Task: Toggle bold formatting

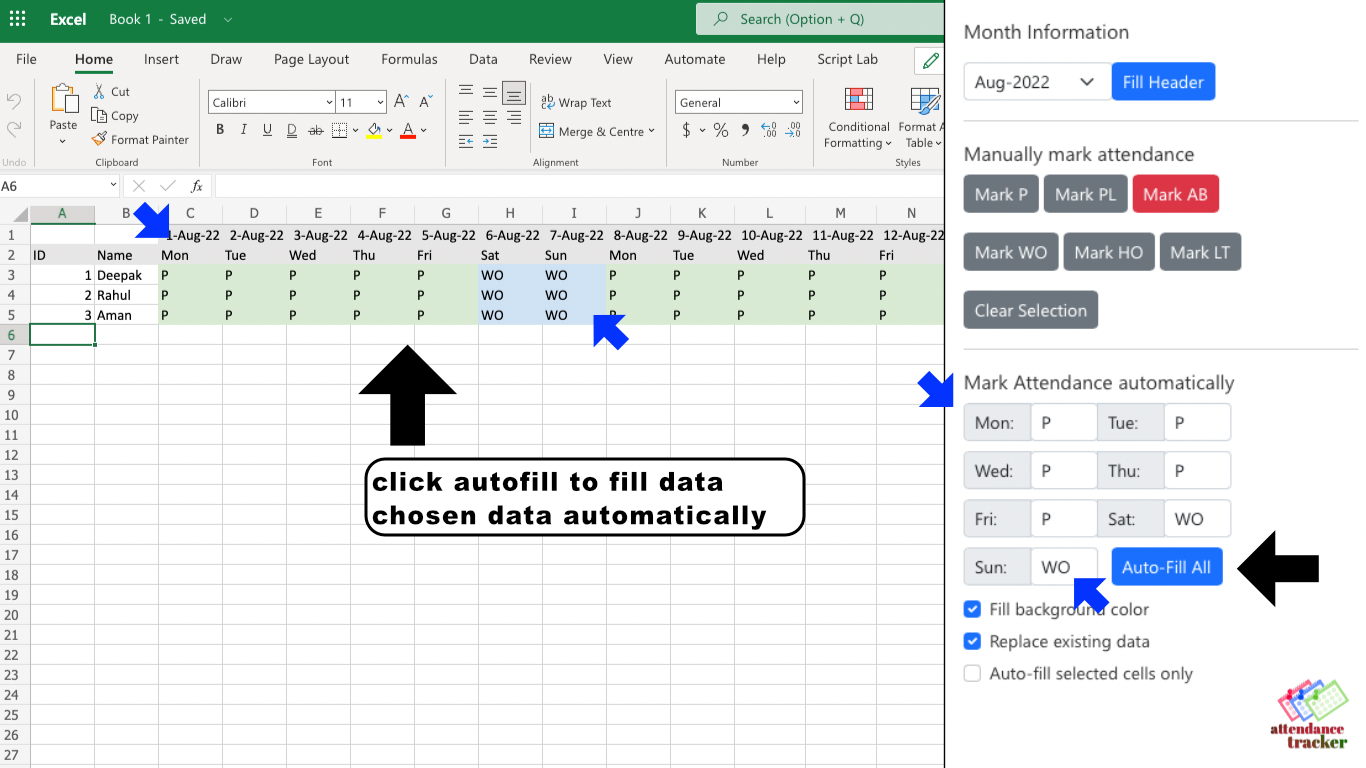Action: coord(218,130)
